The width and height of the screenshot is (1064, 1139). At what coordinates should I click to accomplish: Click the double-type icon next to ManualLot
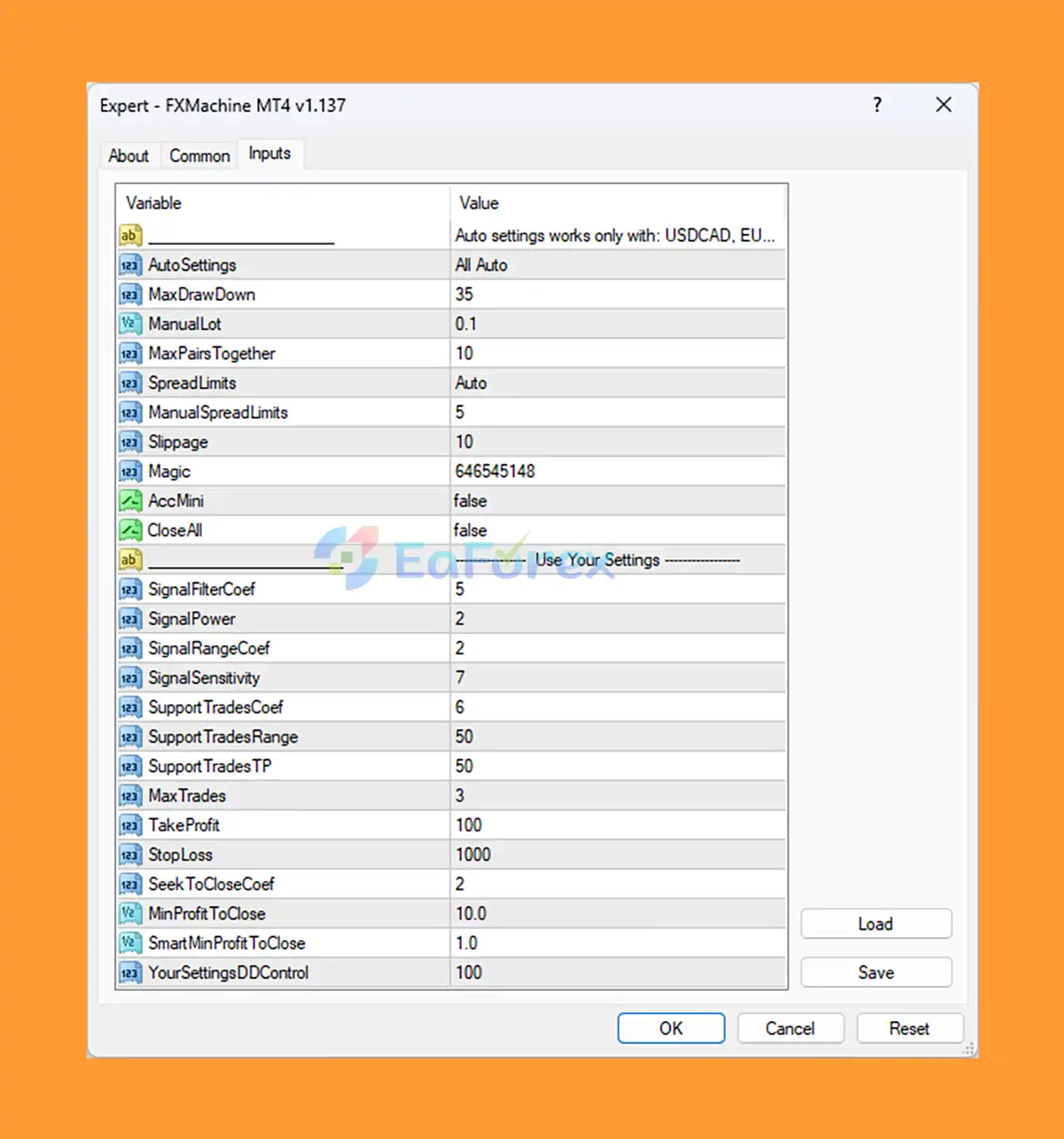tap(131, 324)
